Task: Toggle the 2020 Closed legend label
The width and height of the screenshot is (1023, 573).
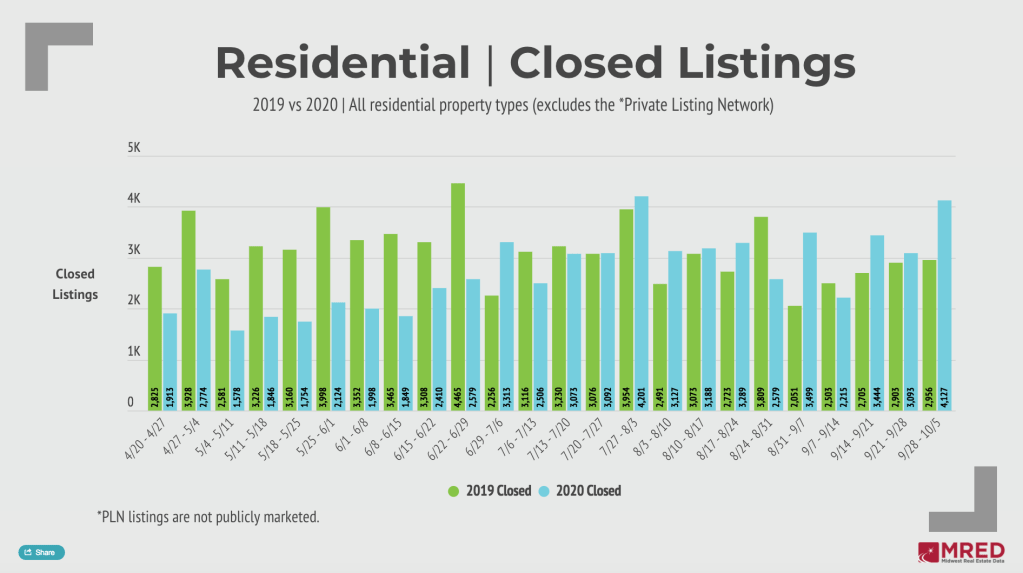Action: coord(586,491)
